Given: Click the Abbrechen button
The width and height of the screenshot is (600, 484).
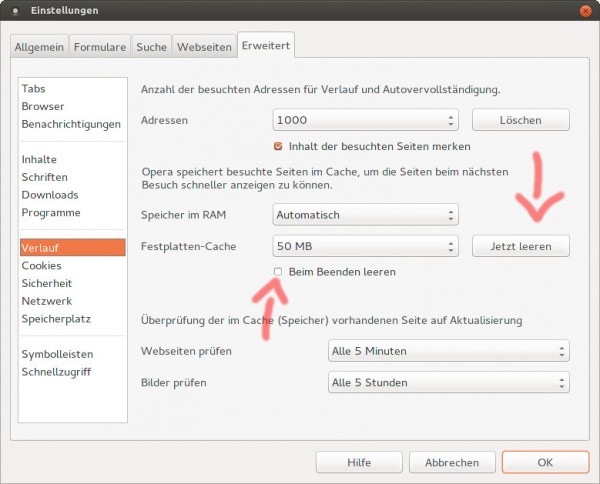Looking at the screenshot, I should 451,463.
